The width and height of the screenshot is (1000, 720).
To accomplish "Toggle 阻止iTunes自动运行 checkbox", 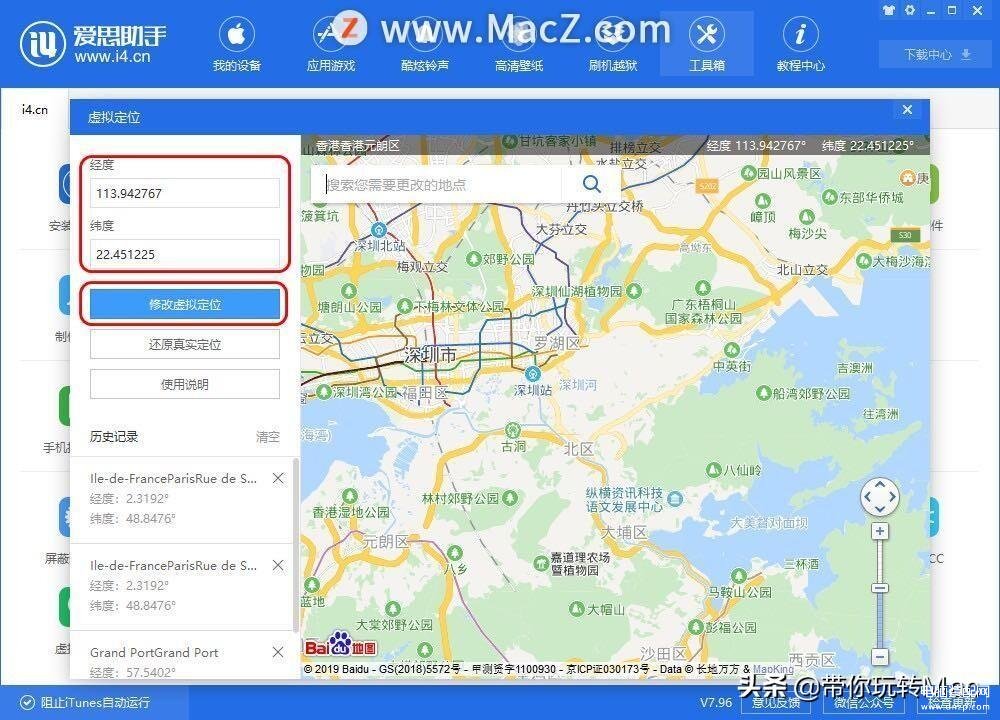I will [x=27, y=703].
